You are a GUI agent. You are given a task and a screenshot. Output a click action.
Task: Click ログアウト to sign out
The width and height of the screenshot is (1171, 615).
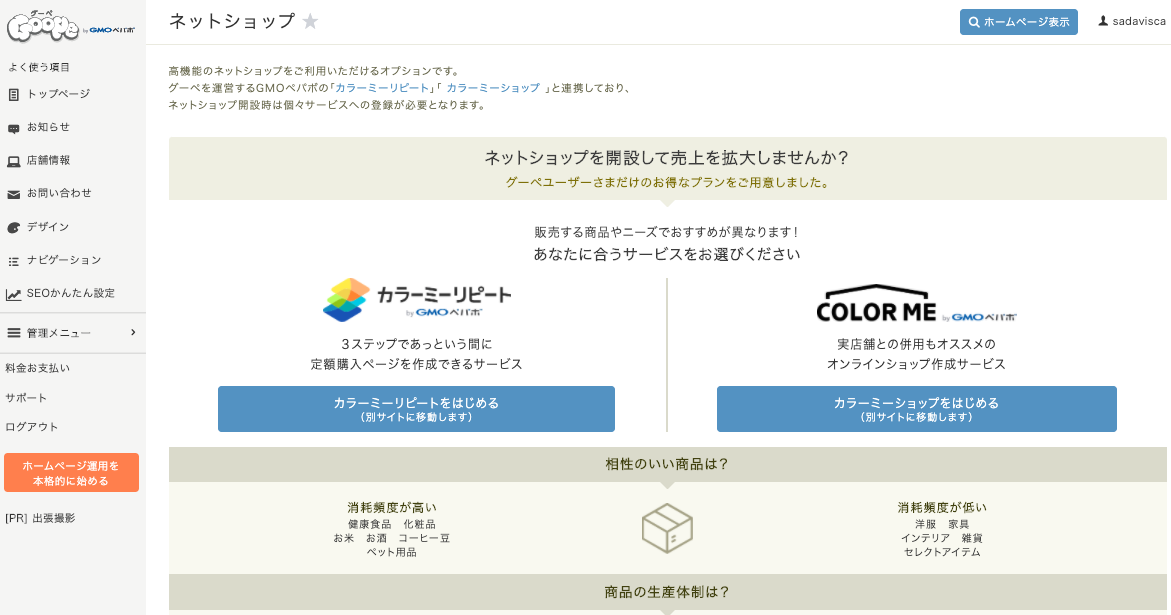pyautogui.click(x=31, y=427)
